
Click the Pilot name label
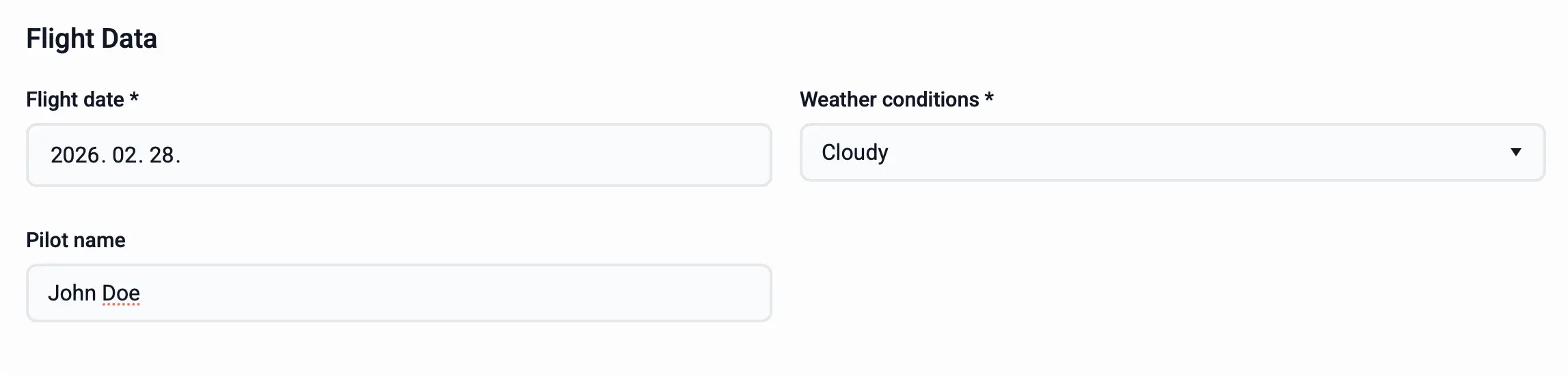pyautogui.click(x=76, y=240)
